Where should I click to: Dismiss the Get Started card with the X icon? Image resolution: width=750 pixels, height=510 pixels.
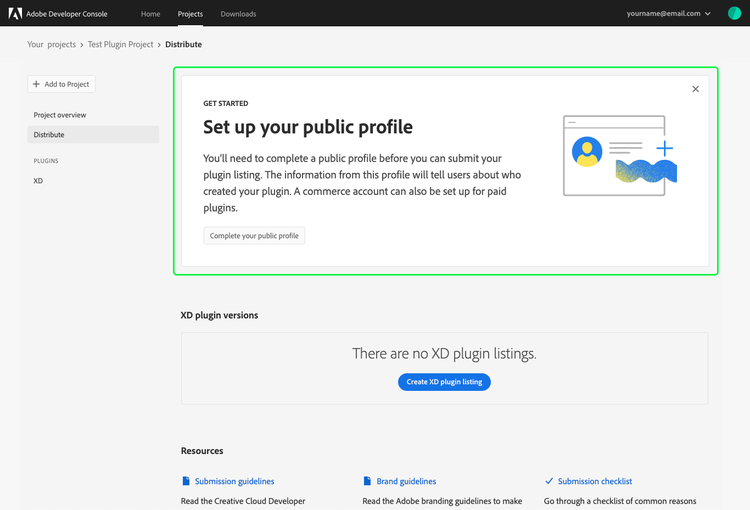click(x=695, y=89)
